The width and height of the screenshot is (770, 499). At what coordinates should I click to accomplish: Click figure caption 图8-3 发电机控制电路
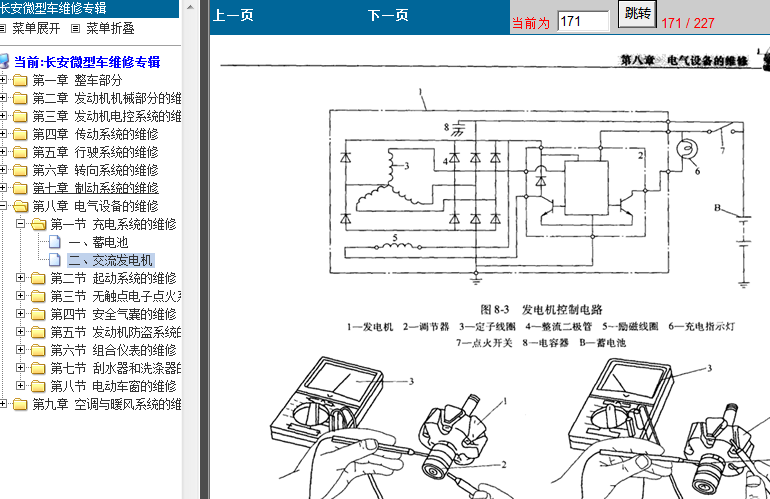[541, 309]
